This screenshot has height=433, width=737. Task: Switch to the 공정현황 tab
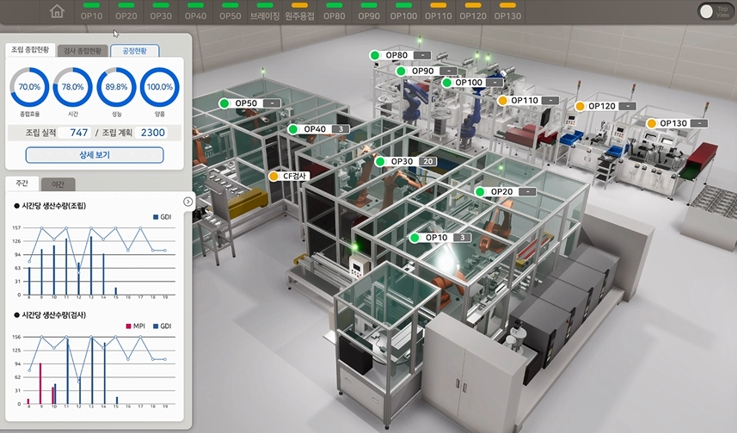point(134,50)
